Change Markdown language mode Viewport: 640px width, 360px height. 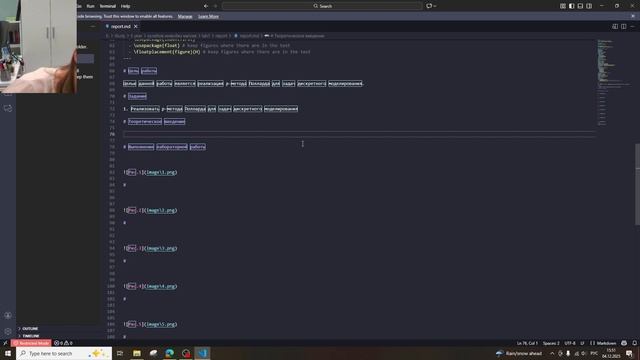(x=603, y=343)
